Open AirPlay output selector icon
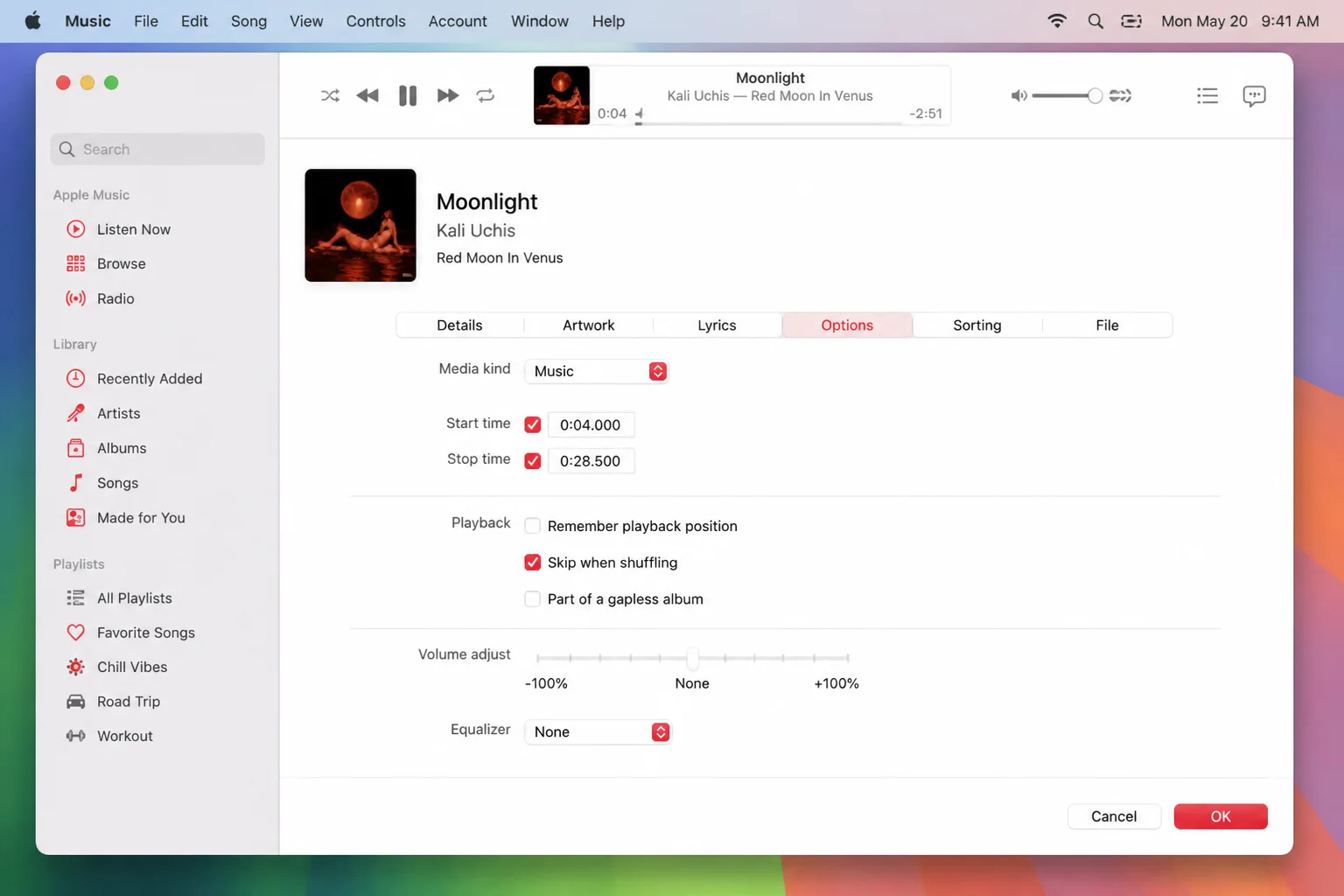The width and height of the screenshot is (1344, 896). coord(1121,95)
